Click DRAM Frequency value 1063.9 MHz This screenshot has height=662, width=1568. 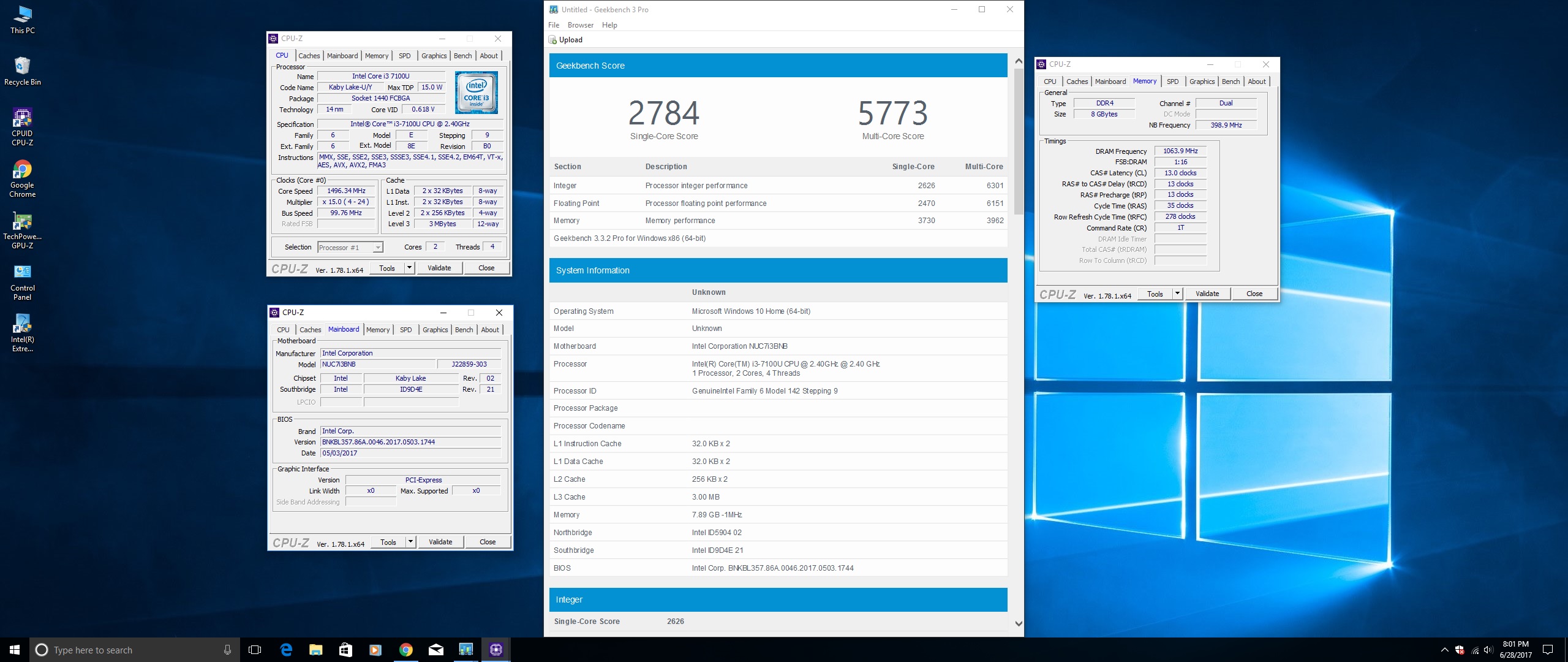pyautogui.click(x=1180, y=151)
